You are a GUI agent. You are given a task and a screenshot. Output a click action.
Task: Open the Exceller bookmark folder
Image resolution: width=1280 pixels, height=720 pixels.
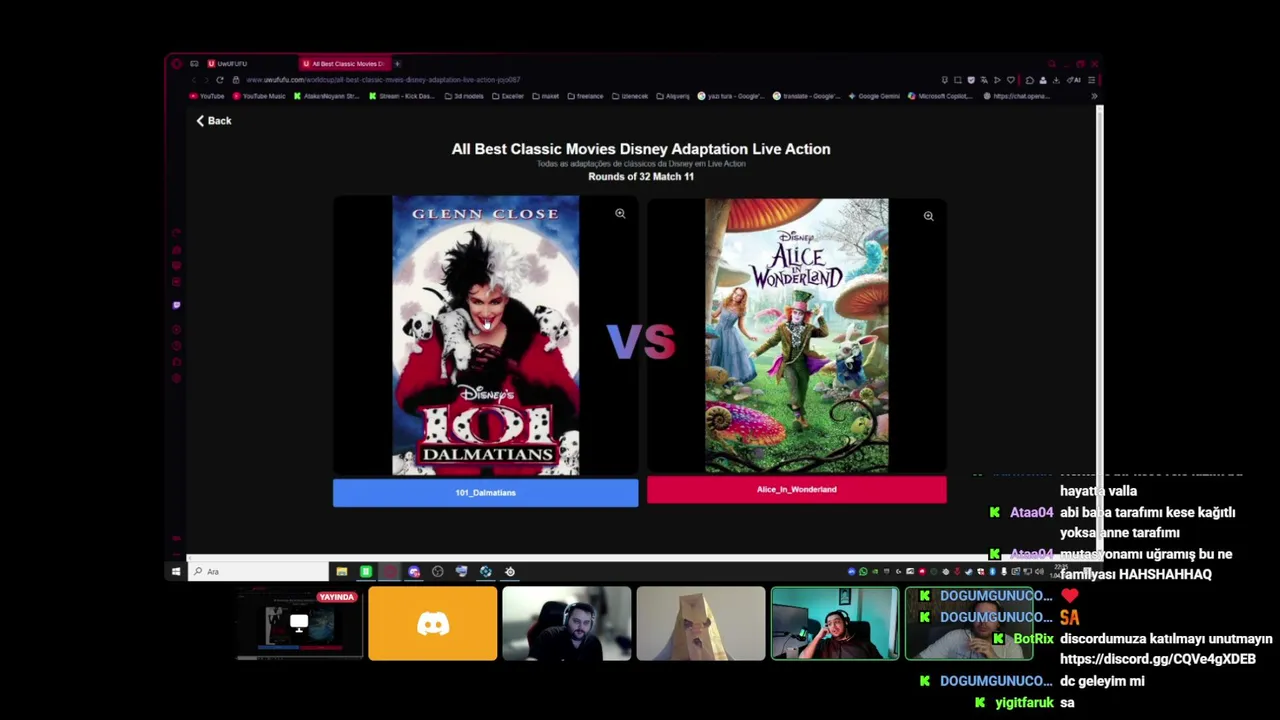point(508,96)
